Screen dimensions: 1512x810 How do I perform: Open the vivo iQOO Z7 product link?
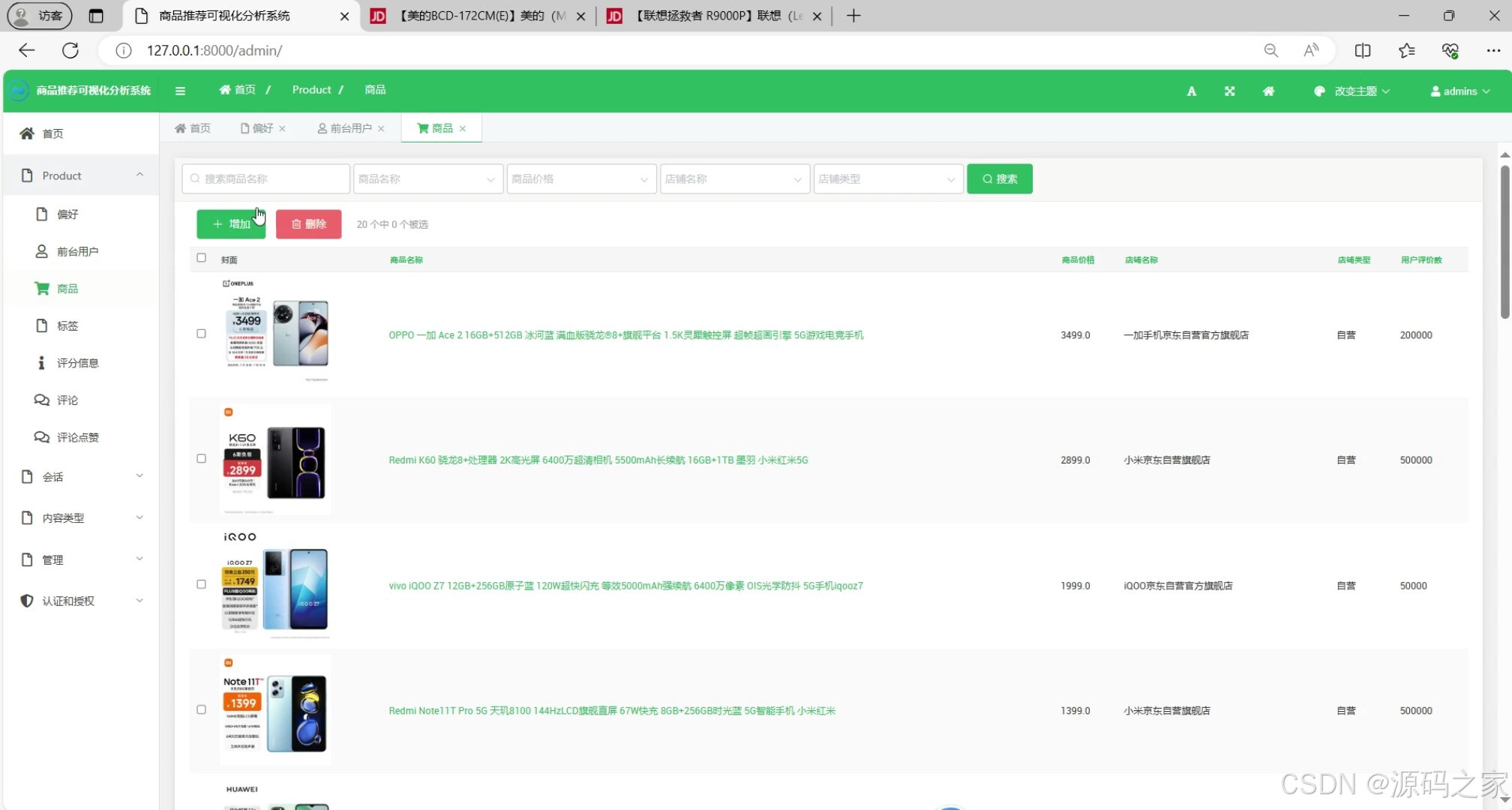(625, 586)
